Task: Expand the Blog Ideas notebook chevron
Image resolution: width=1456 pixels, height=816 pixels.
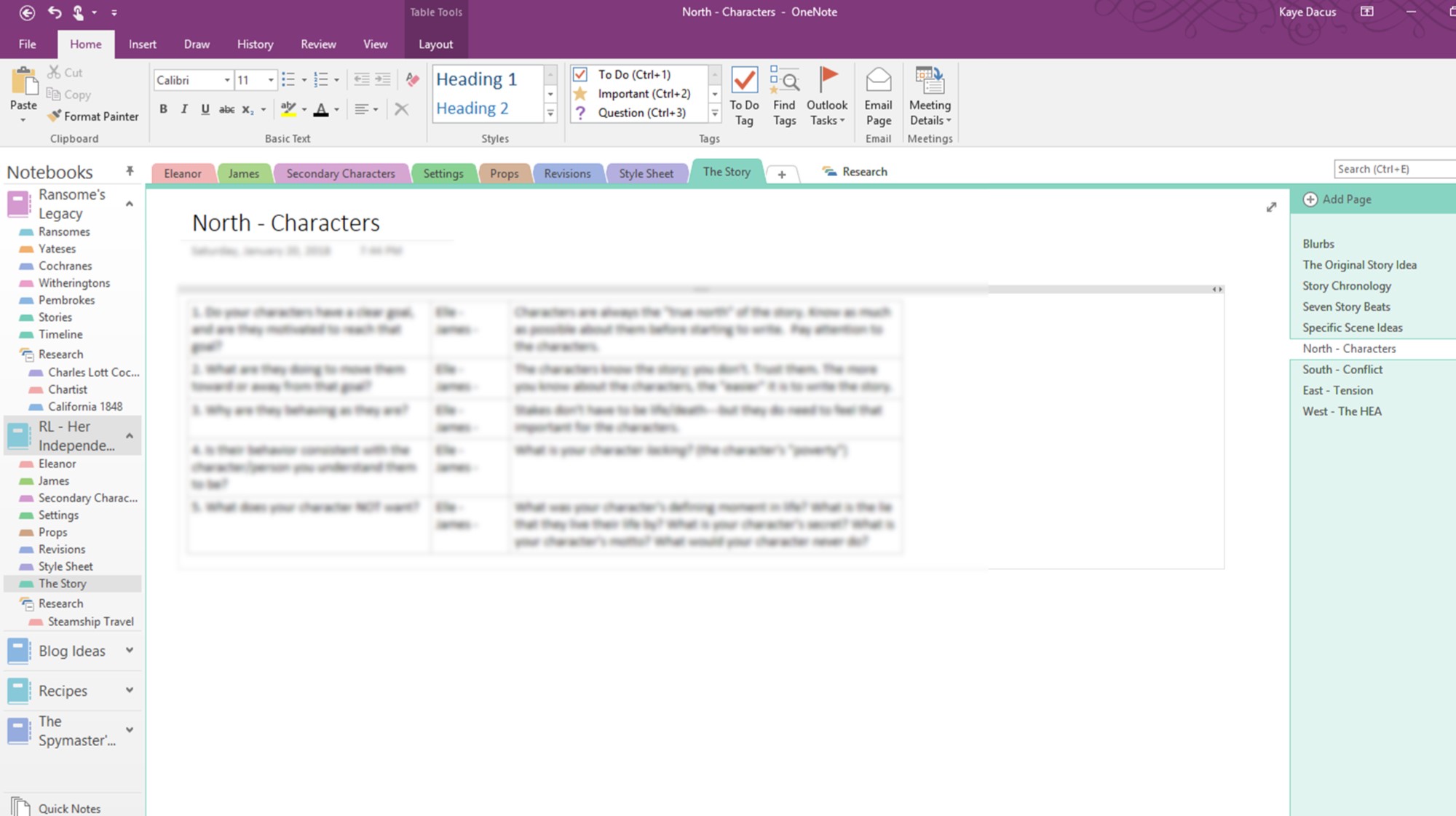Action: pyautogui.click(x=130, y=650)
